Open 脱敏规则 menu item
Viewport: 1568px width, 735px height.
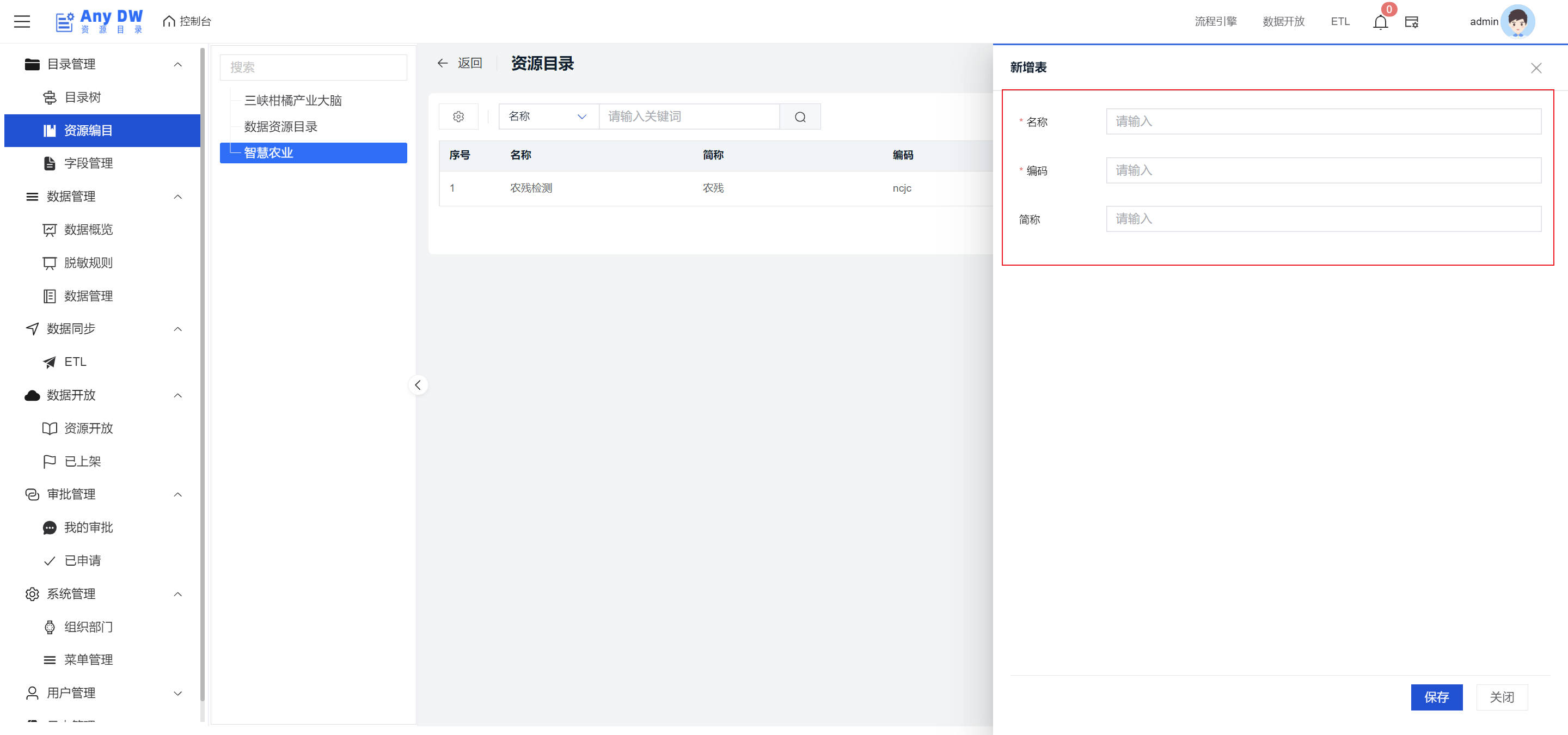click(88, 263)
